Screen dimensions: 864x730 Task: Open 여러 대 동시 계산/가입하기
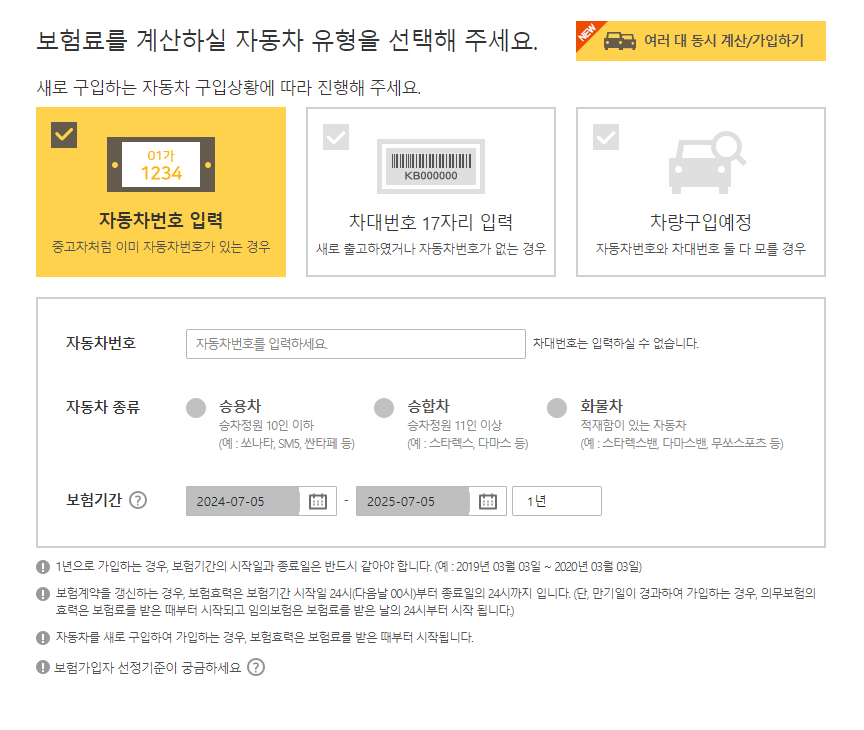tap(717, 40)
